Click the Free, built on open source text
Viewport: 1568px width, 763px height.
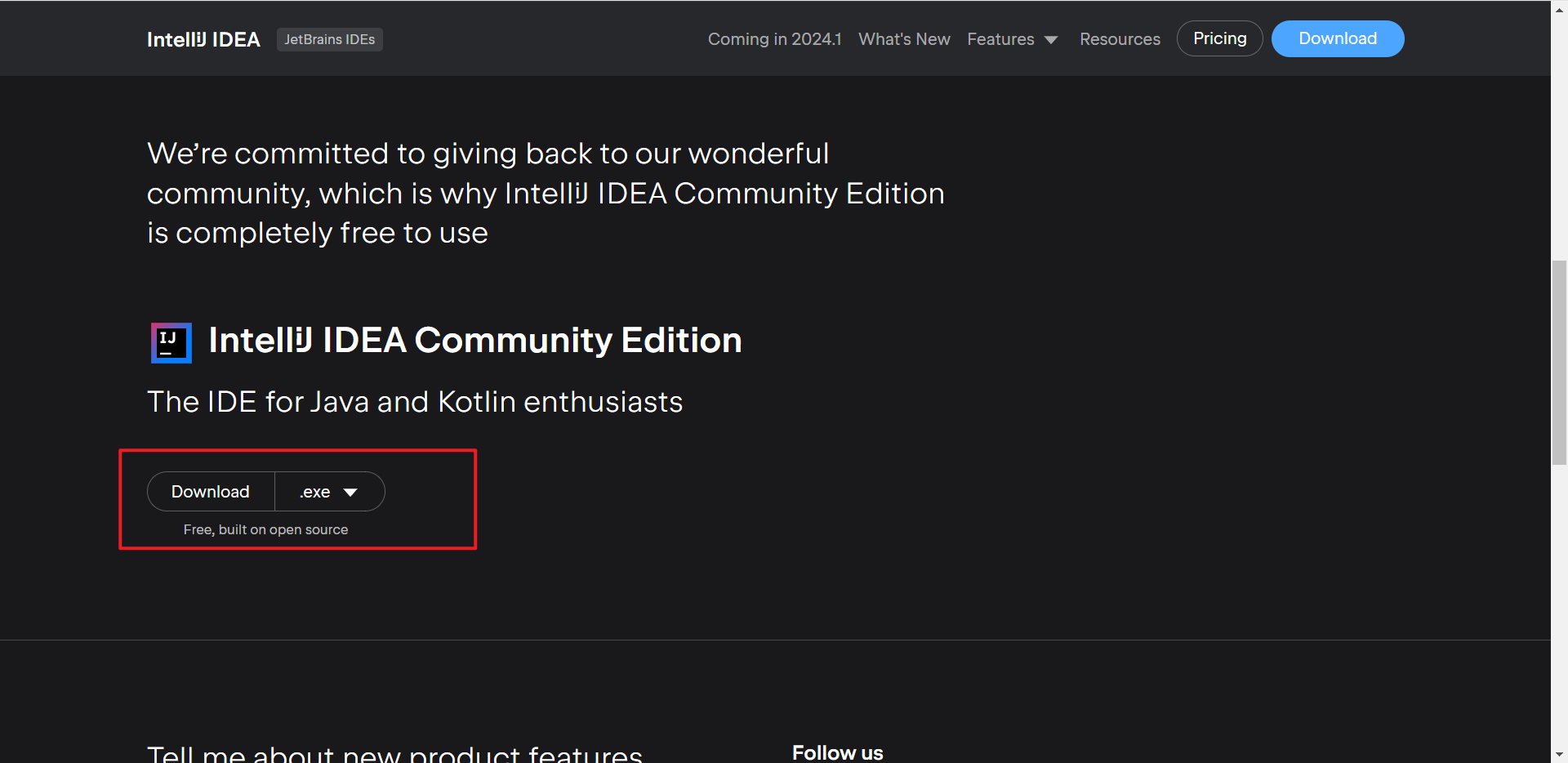coord(265,529)
